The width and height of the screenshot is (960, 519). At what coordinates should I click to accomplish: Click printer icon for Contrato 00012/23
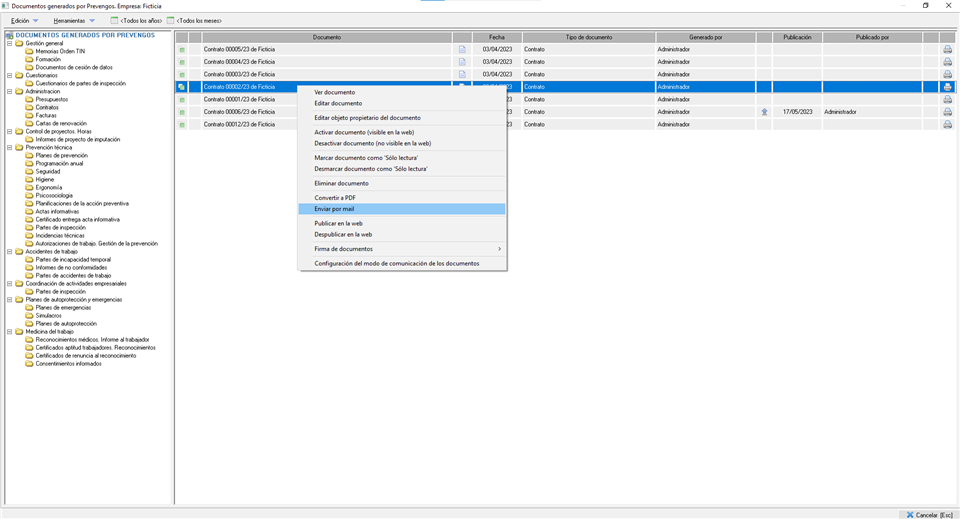pos(947,124)
